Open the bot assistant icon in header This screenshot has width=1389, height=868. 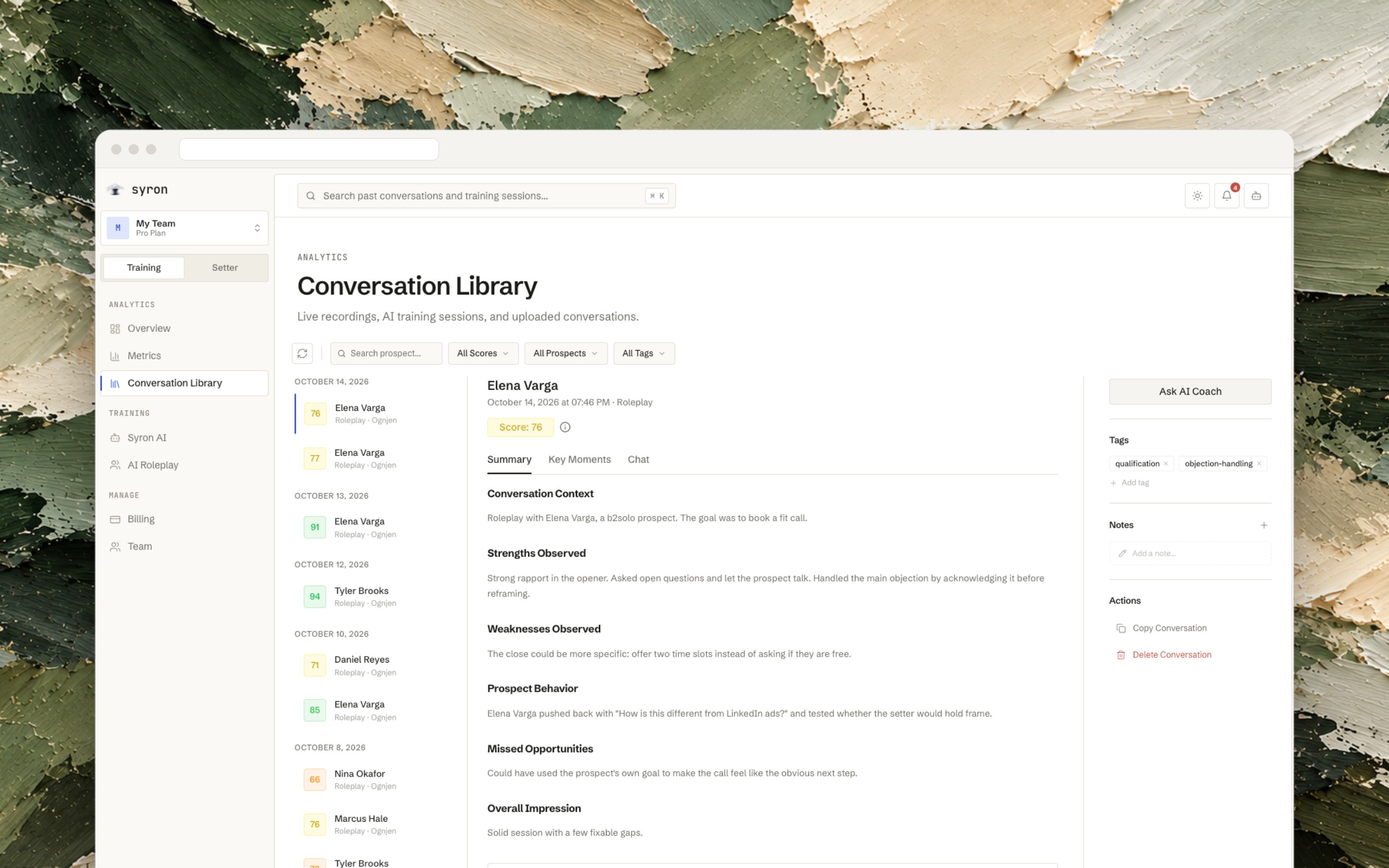1256,196
